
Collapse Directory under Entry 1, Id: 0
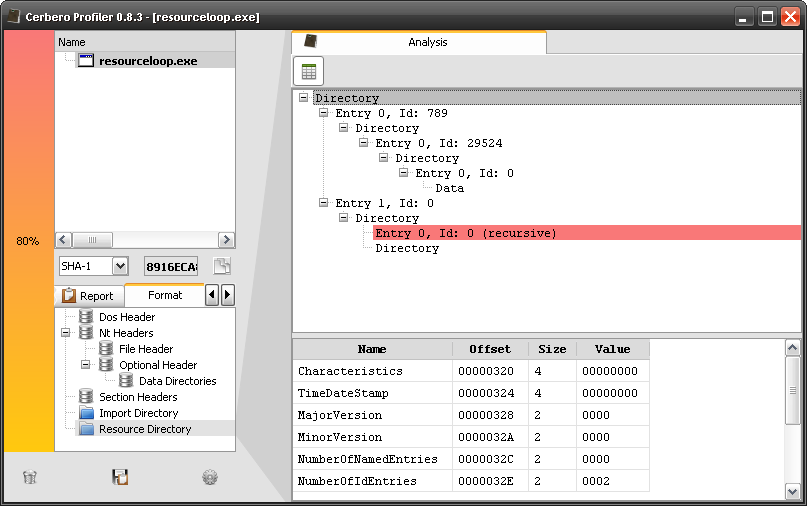point(343,217)
